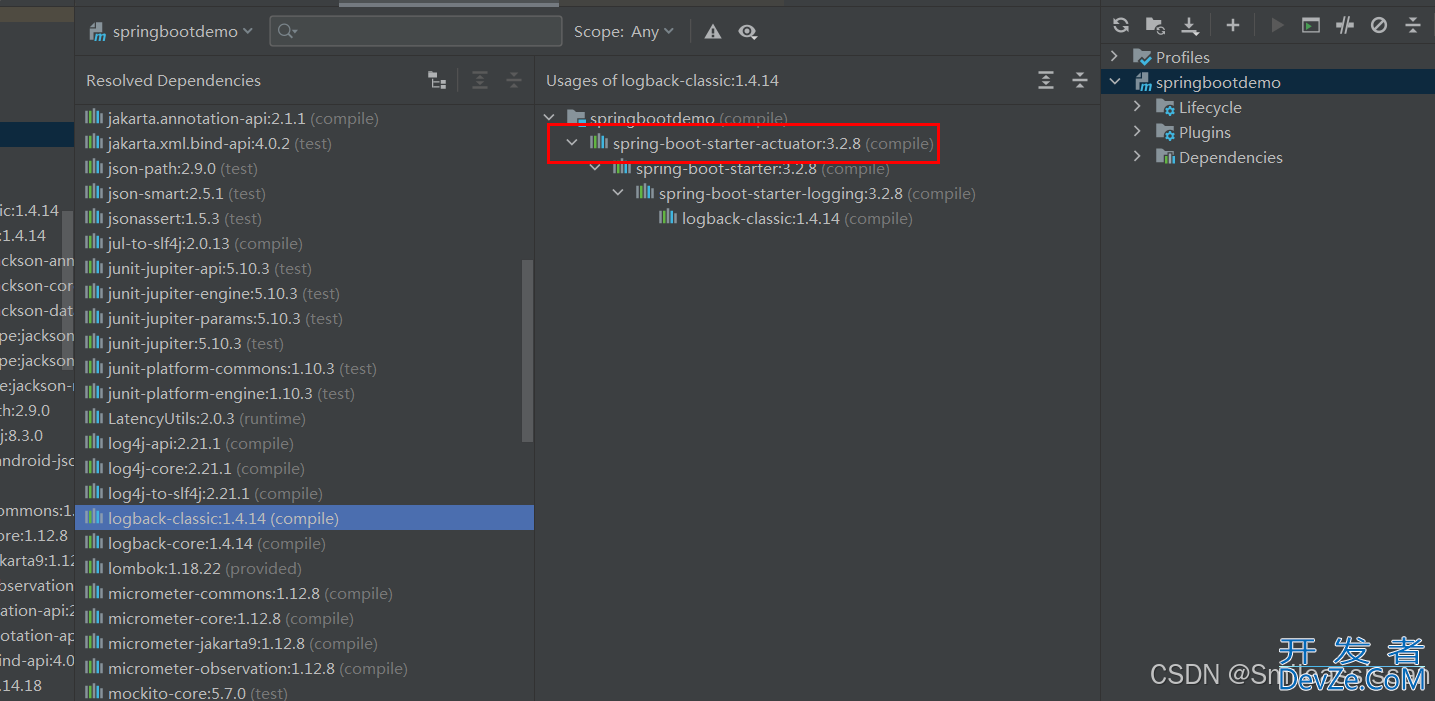This screenshot has width=1435, height=701.
Task: Select Dependencies in Maven tree
Action: (x=1230, y=157)
